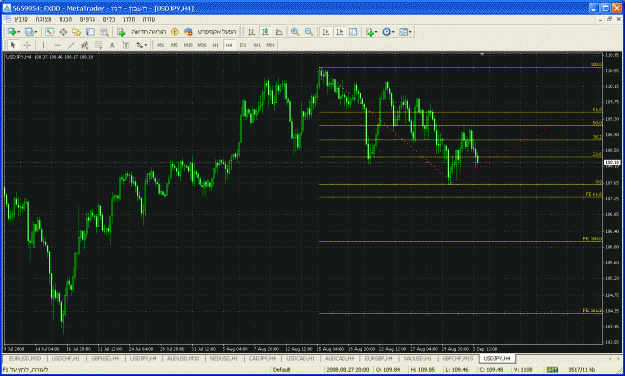Select the Trendline tool
Image resolution: width=625 pixels, height=376 pixels.
tap(71, 45)
